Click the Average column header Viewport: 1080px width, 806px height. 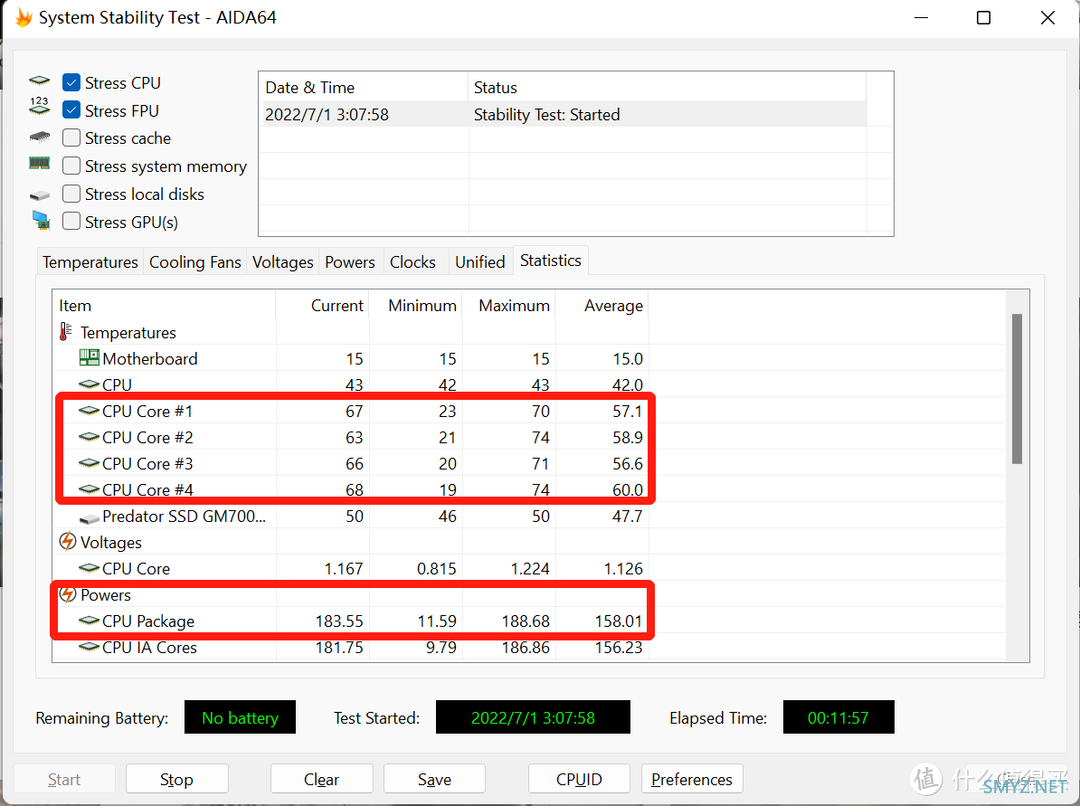click(602, 305)
